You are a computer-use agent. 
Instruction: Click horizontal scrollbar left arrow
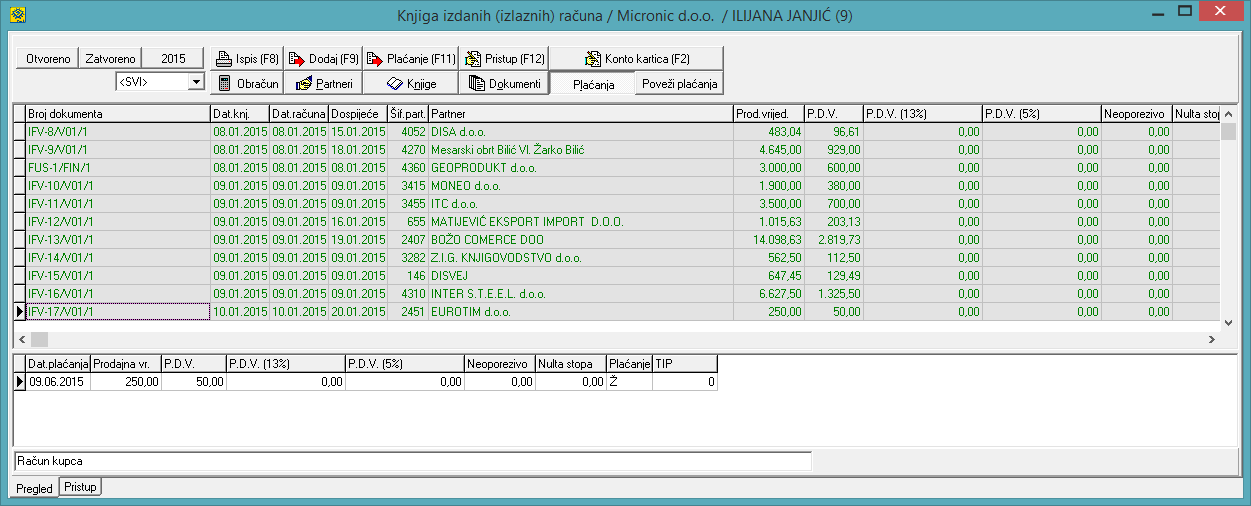pos(21,340)
